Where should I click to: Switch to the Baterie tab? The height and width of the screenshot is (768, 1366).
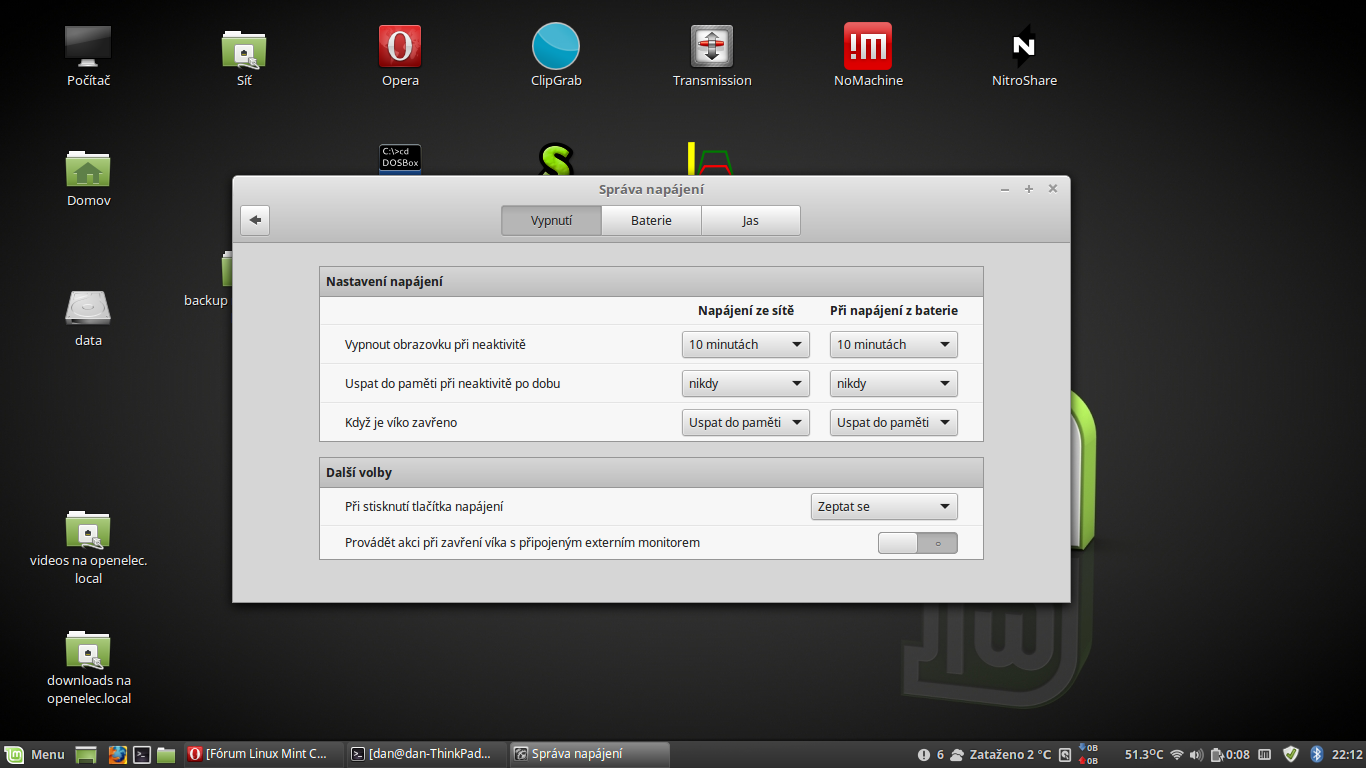(x=651, y=221)
